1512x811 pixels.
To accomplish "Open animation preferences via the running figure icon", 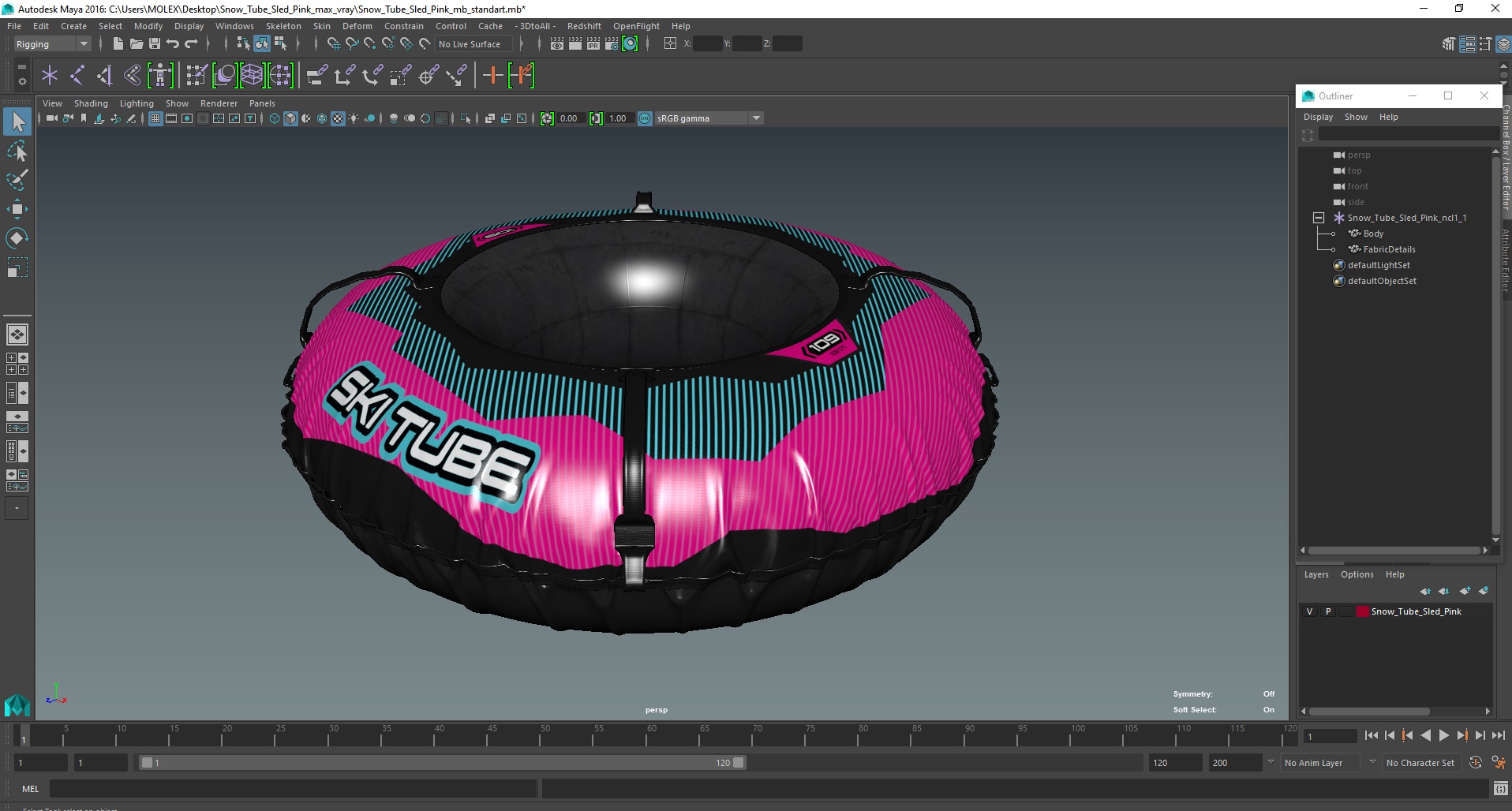I will tap(1499, 763).
